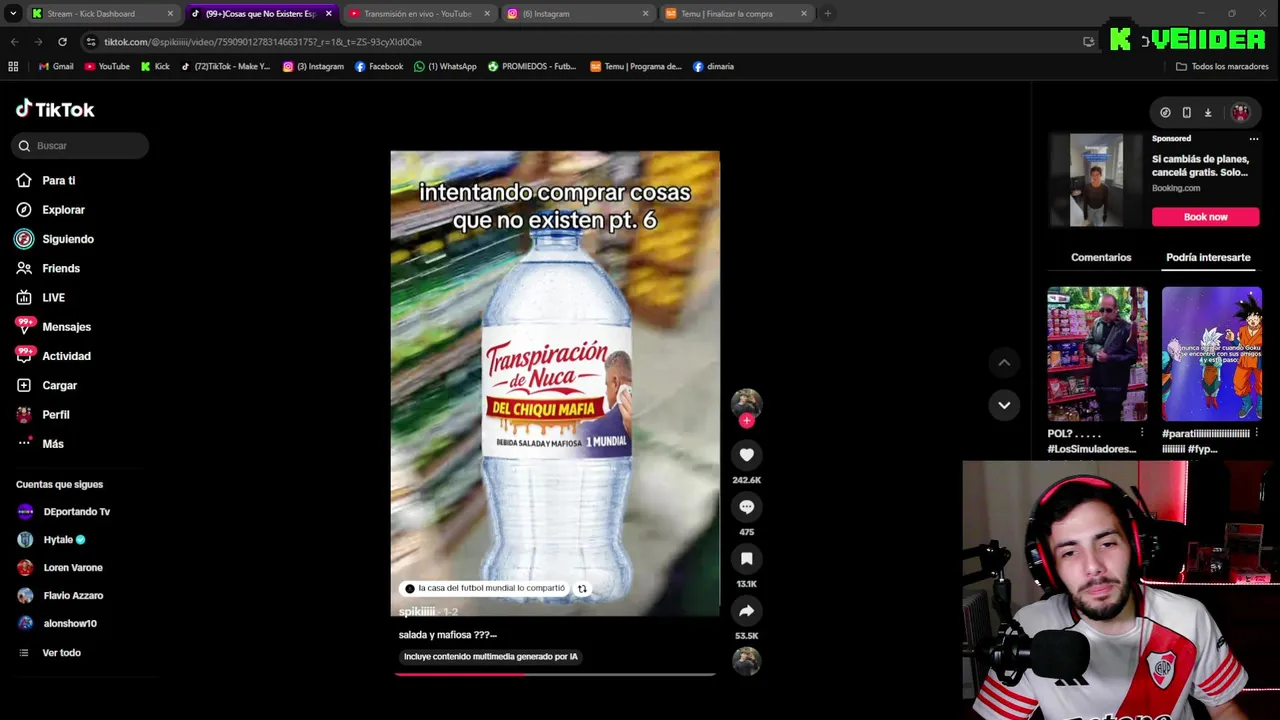This screenshot has width=1280, height=720.
Task: Click the AI-generated content label
Action: [490, 657]
